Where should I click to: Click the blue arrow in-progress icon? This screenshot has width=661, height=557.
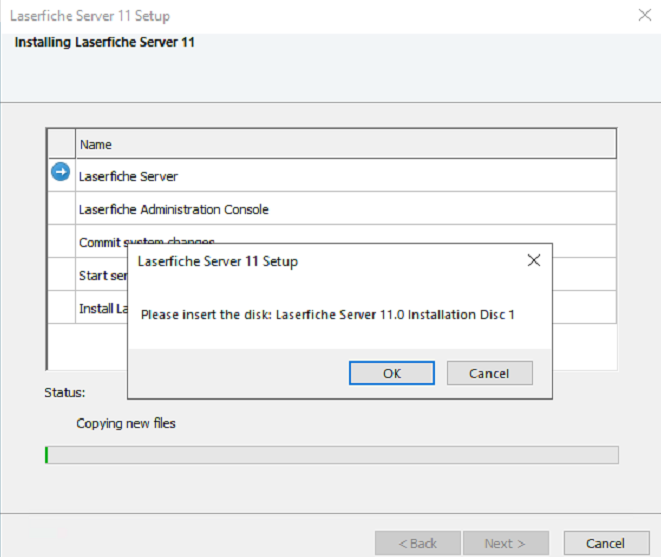coord(61,172)
